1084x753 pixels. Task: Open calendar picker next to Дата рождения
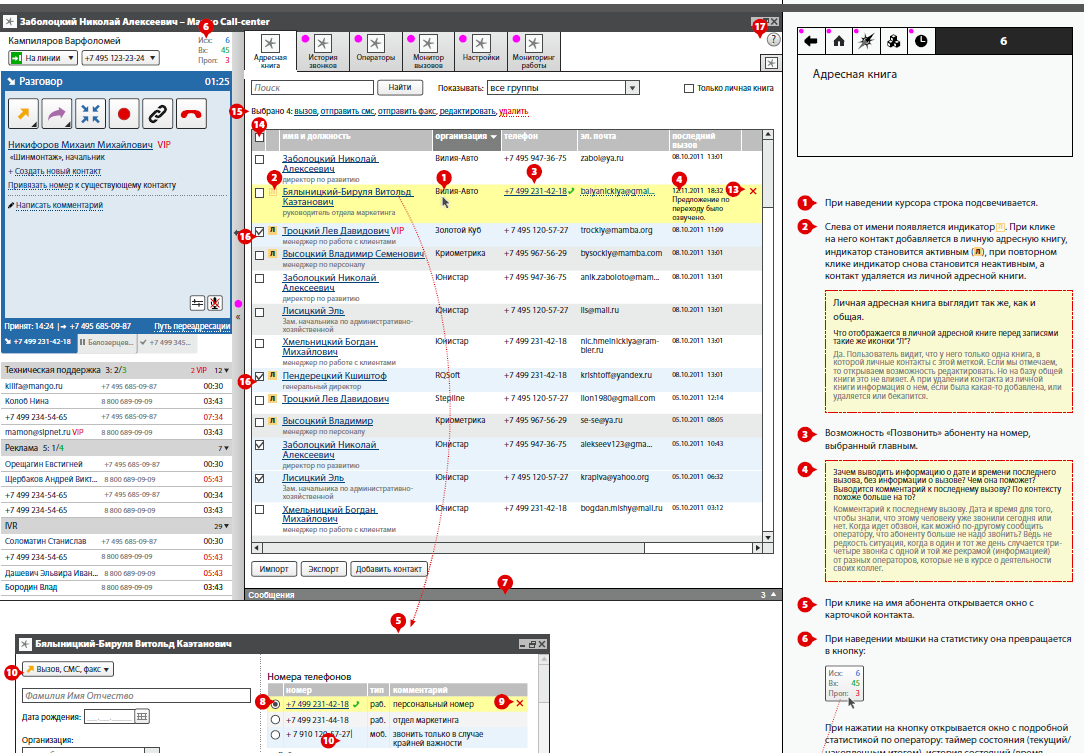point(142,717)
